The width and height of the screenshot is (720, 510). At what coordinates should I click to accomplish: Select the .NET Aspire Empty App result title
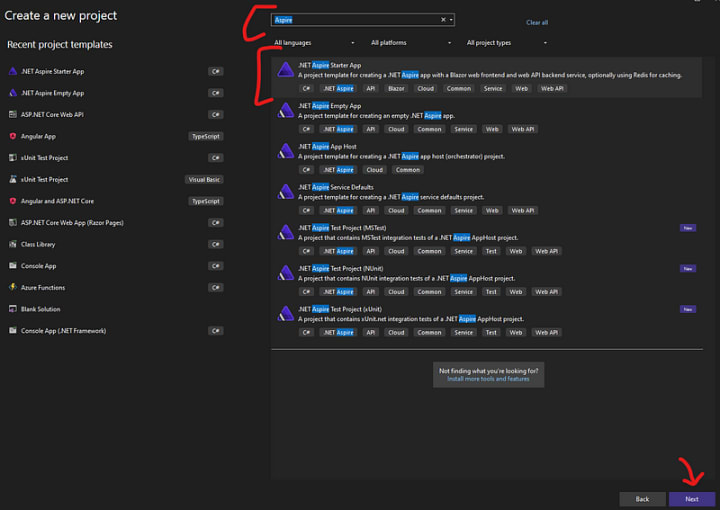tap(330, 106)
